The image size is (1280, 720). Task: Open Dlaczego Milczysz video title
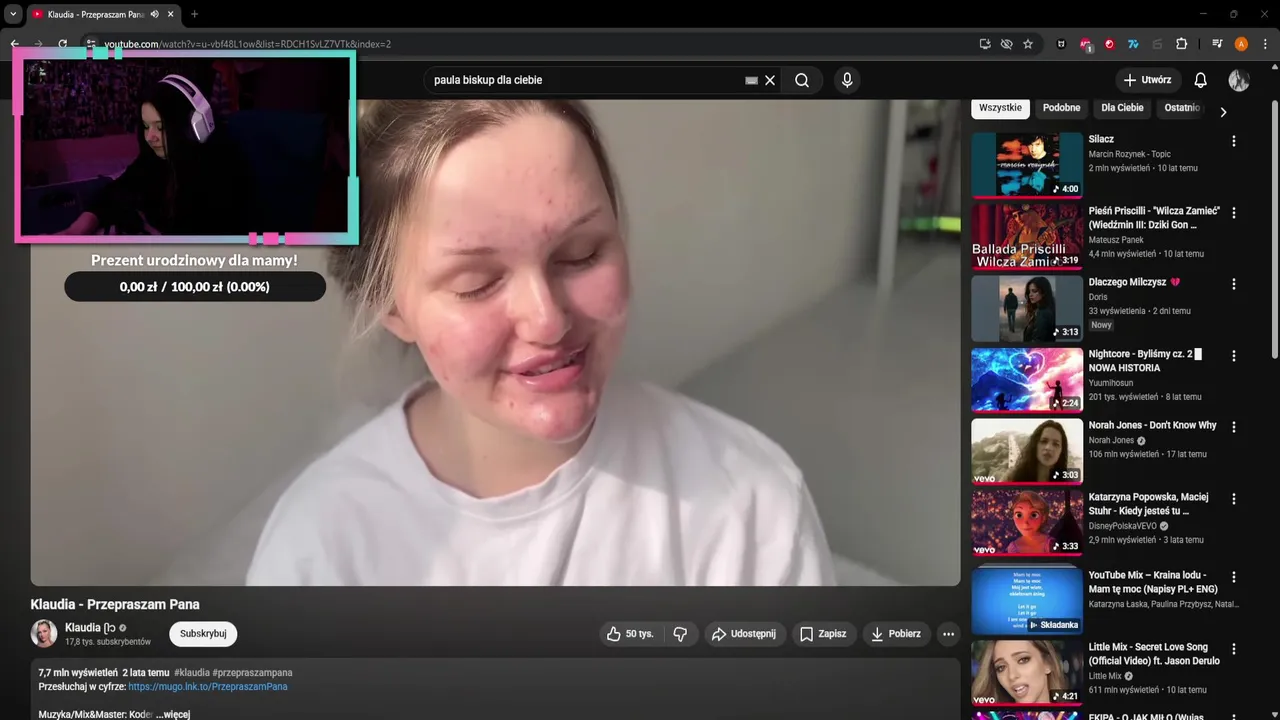[1134, 282]
